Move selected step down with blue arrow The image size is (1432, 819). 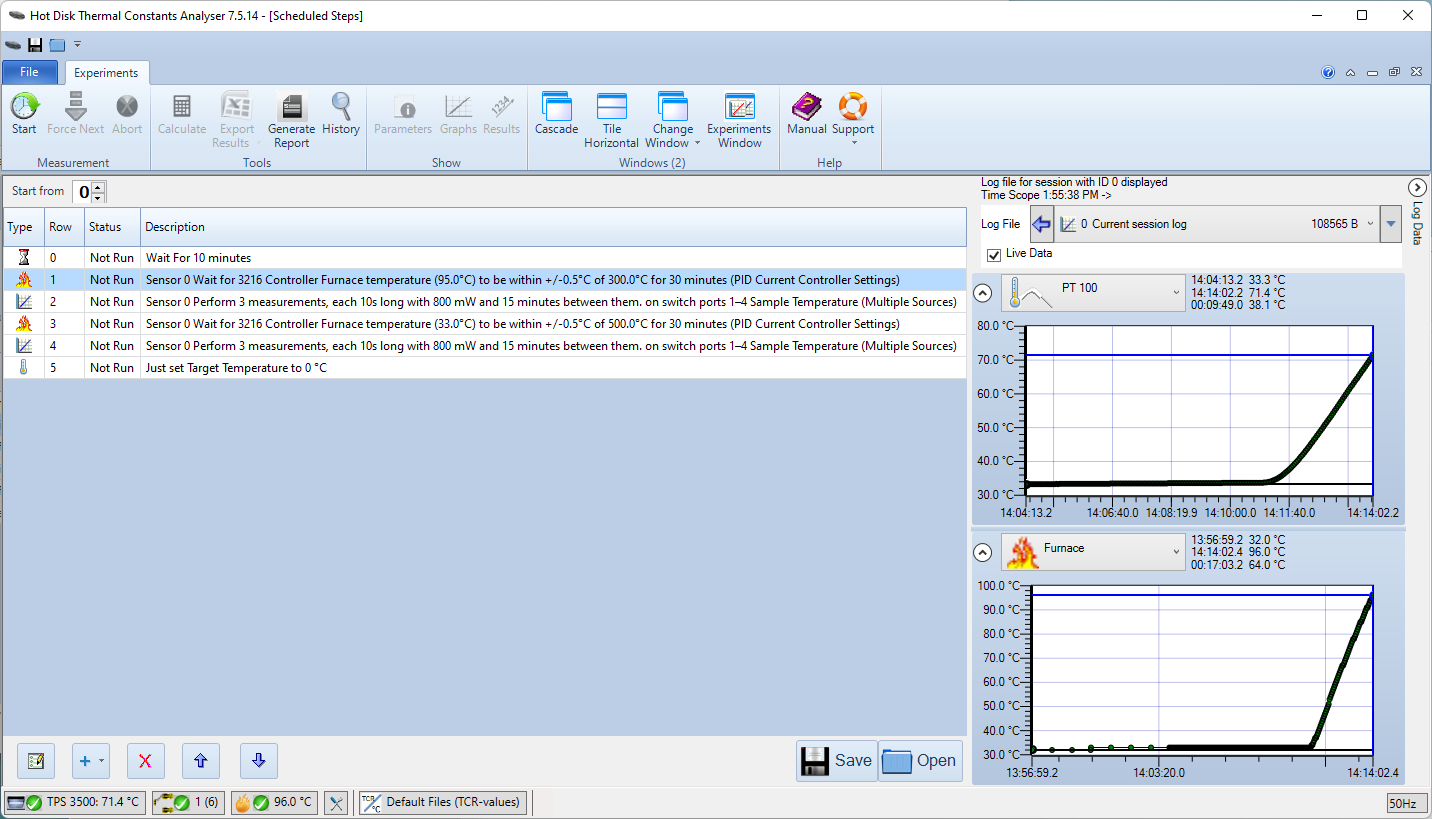pos(259,761)
